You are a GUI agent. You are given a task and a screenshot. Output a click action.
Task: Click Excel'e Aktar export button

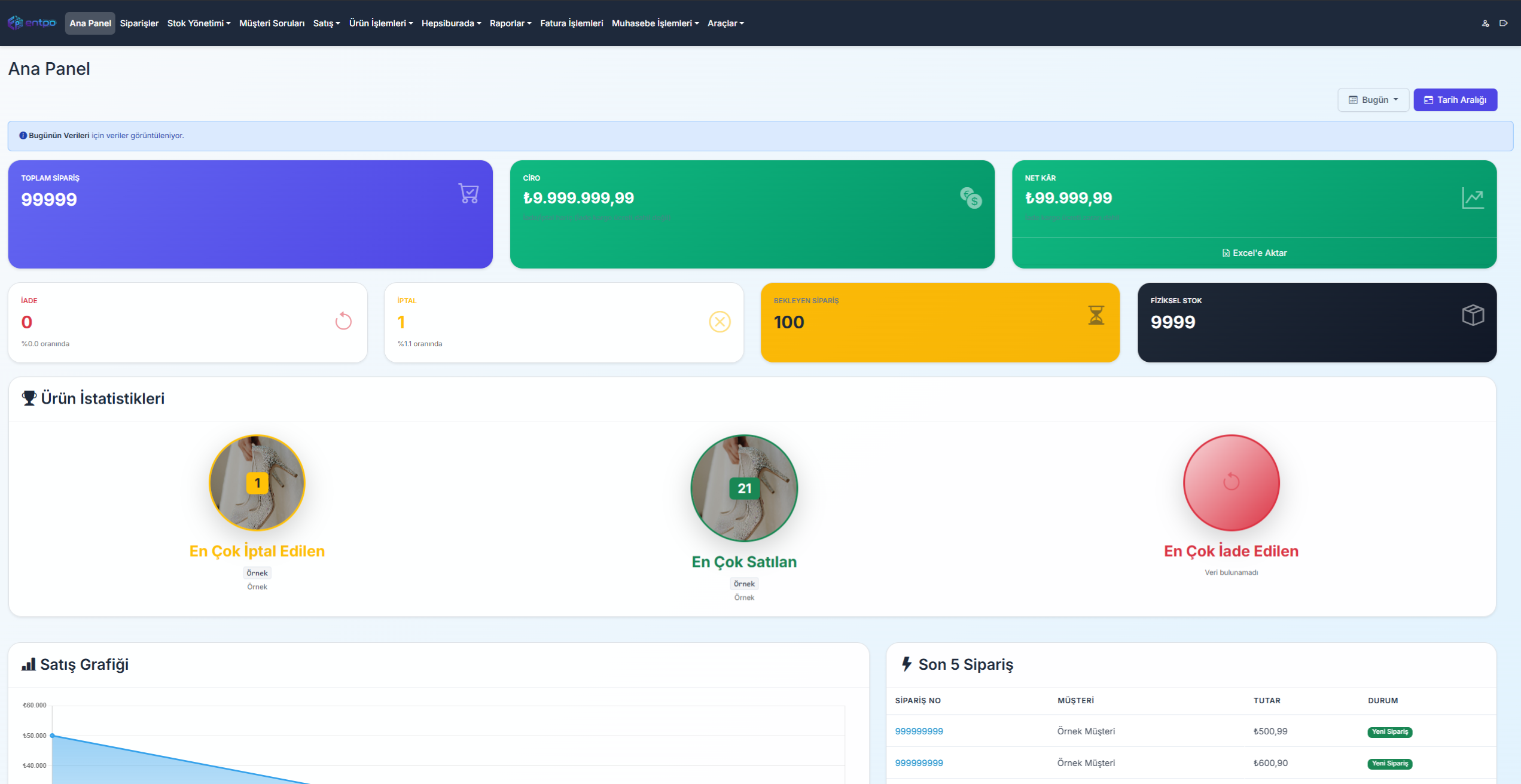pyautogui.click(x=1254, y=253)
